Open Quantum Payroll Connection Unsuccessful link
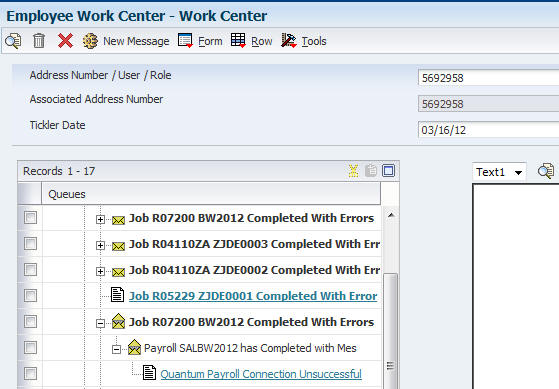Image resolution: width=559 pixels, height=389 pixels. pos(261,374)
